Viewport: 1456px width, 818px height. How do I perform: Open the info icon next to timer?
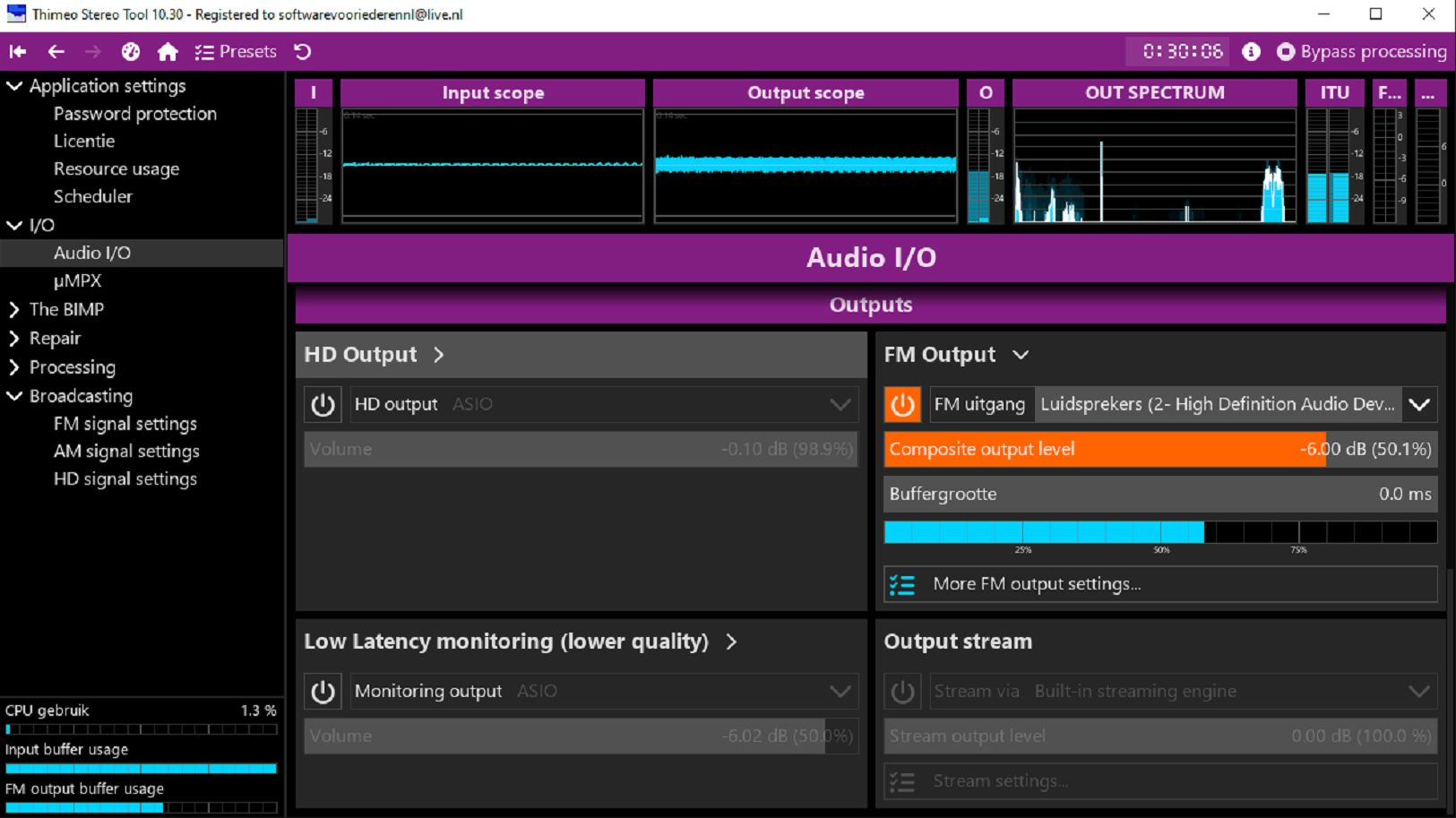click(x=1251, y=52)
